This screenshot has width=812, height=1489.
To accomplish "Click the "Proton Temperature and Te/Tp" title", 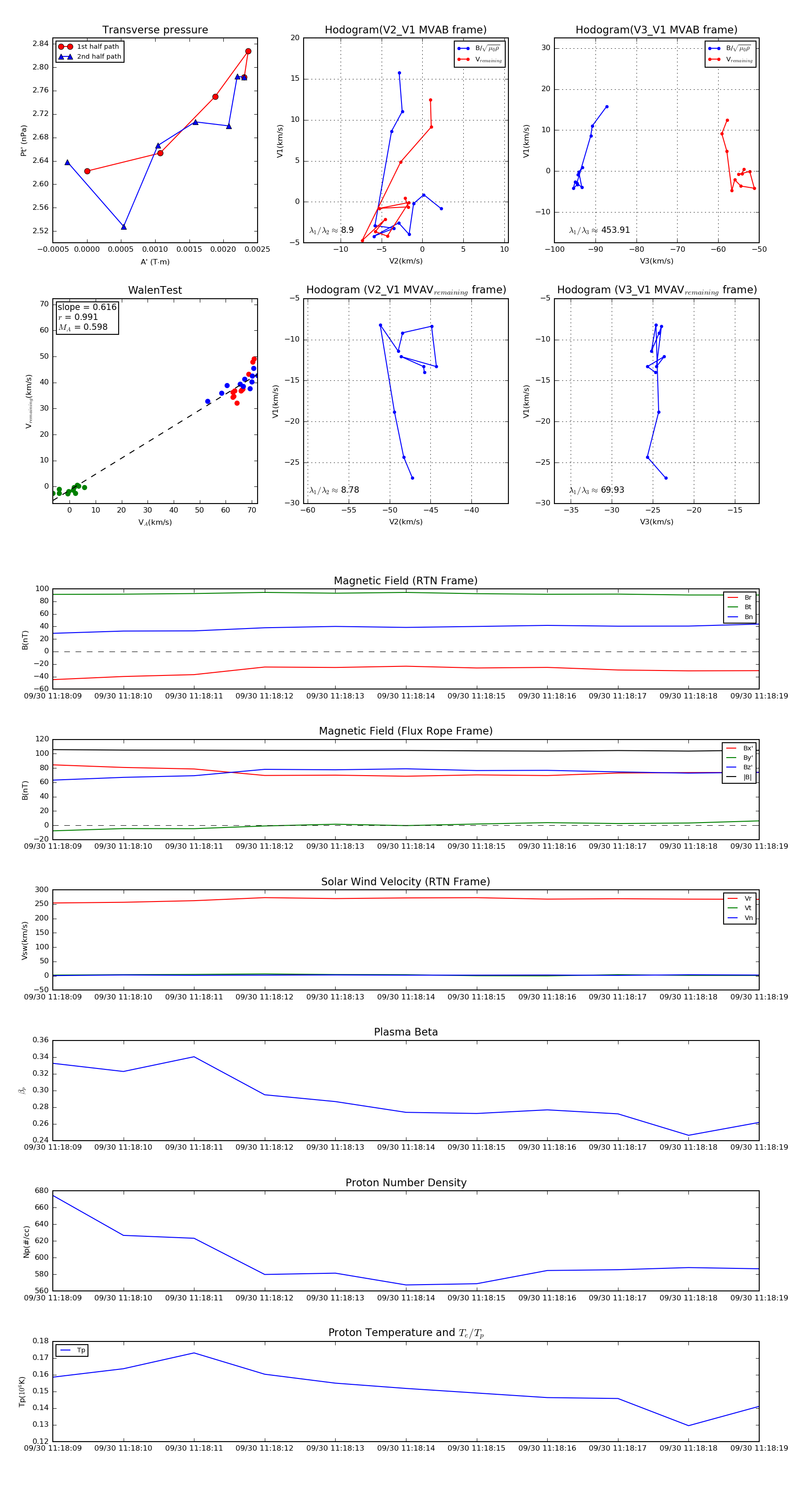I will coord(406,1333).
